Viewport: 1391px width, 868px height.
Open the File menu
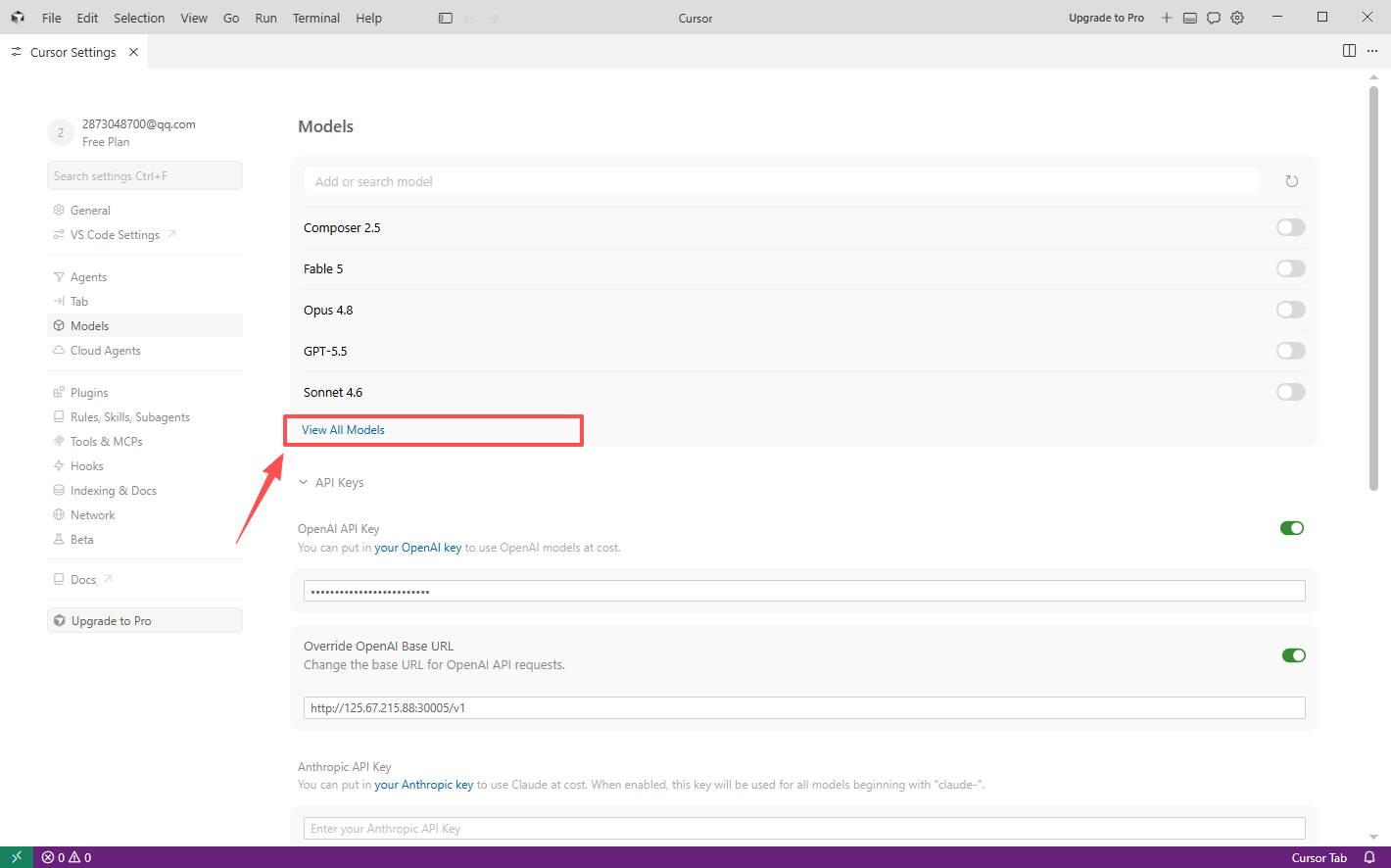click(x=52, y=18)
